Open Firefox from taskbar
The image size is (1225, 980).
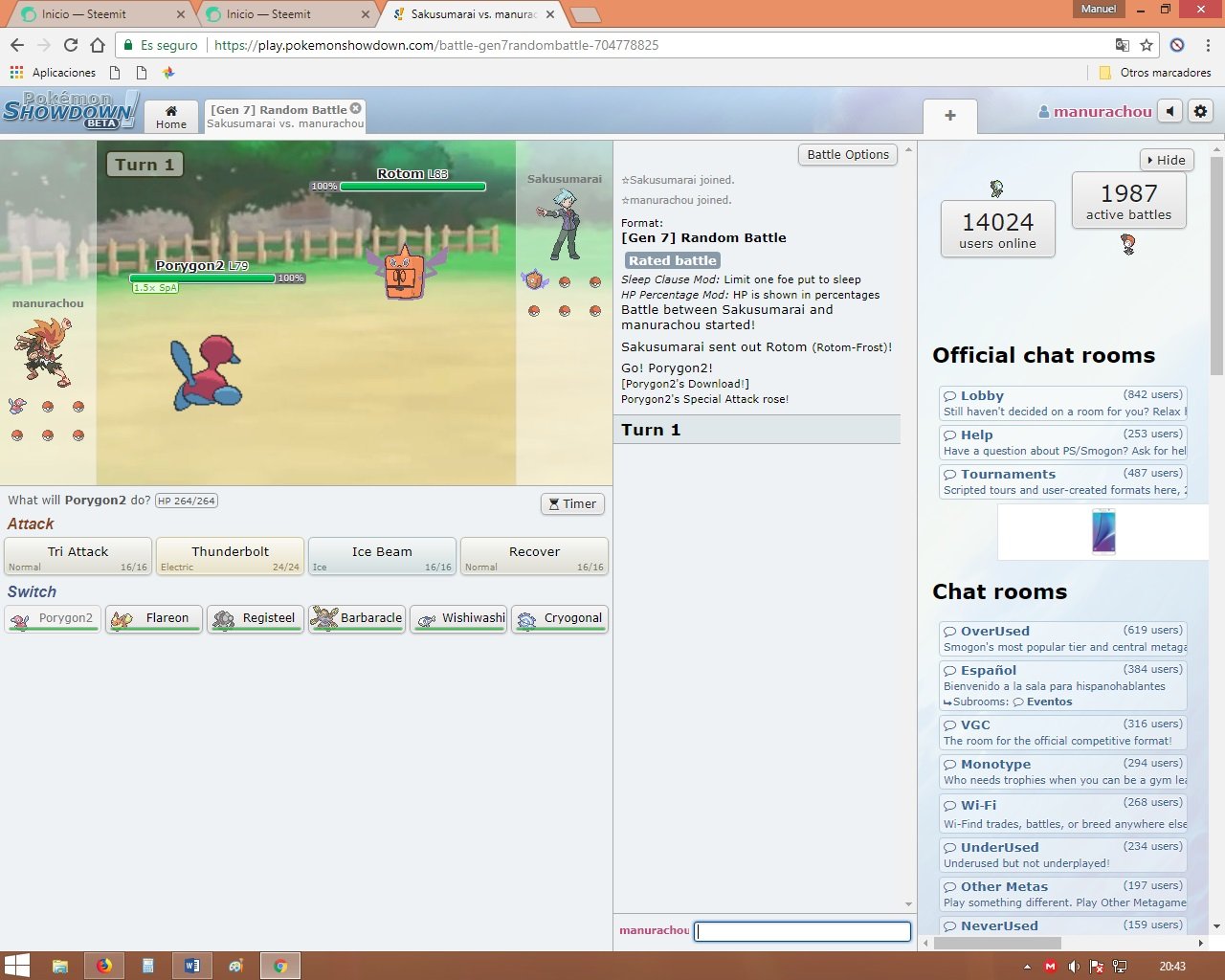pyautogui.click(x=104, y=966)
